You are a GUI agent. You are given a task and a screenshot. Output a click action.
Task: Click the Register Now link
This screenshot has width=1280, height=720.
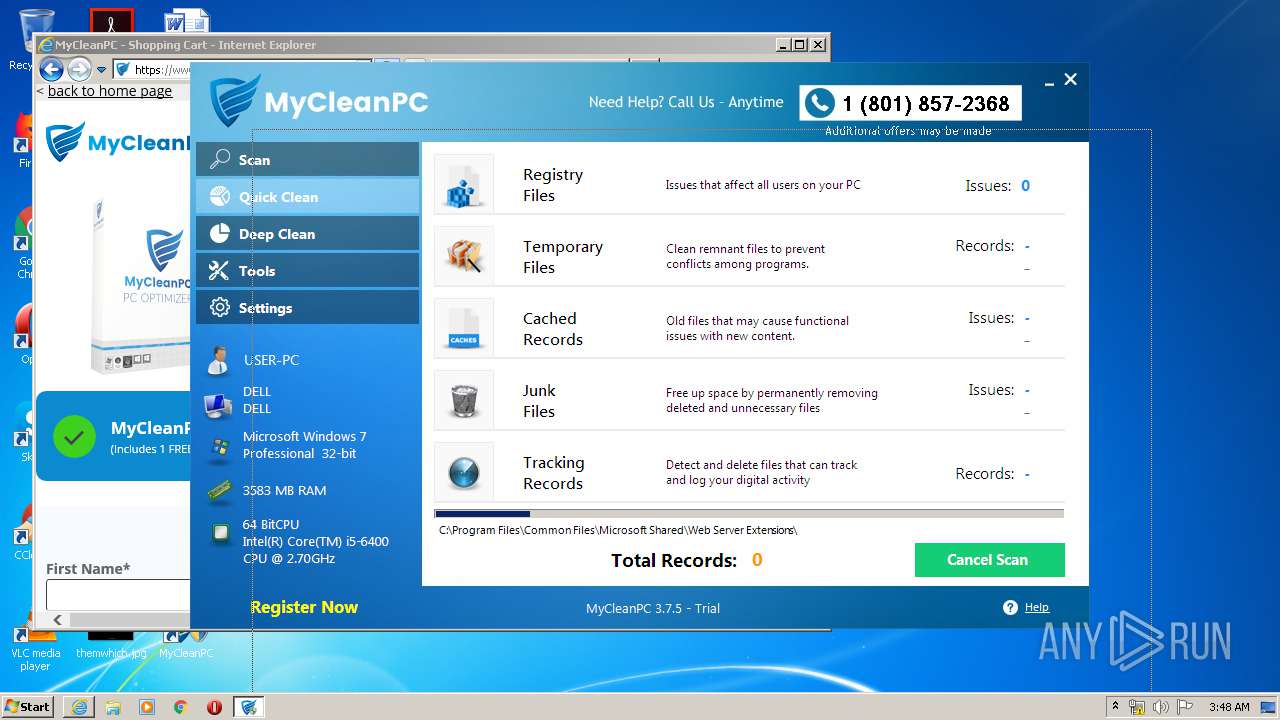[304, 607]
